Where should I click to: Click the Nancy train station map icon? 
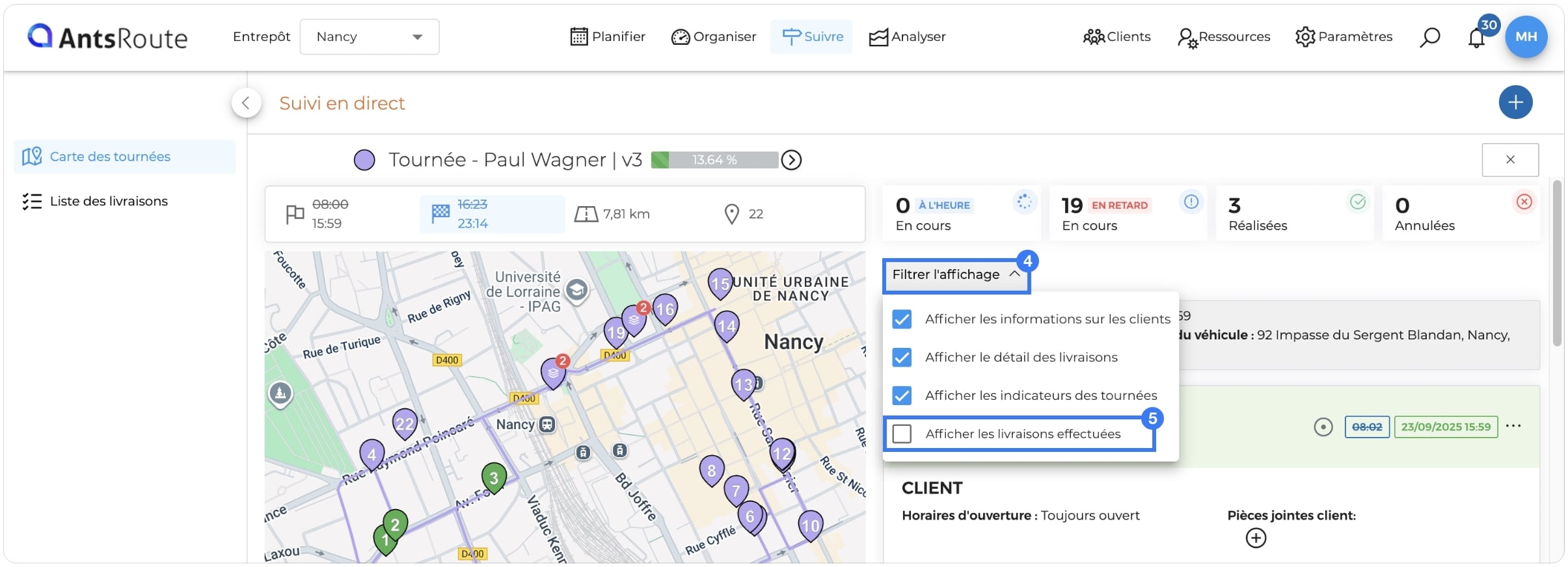[547, 425]
